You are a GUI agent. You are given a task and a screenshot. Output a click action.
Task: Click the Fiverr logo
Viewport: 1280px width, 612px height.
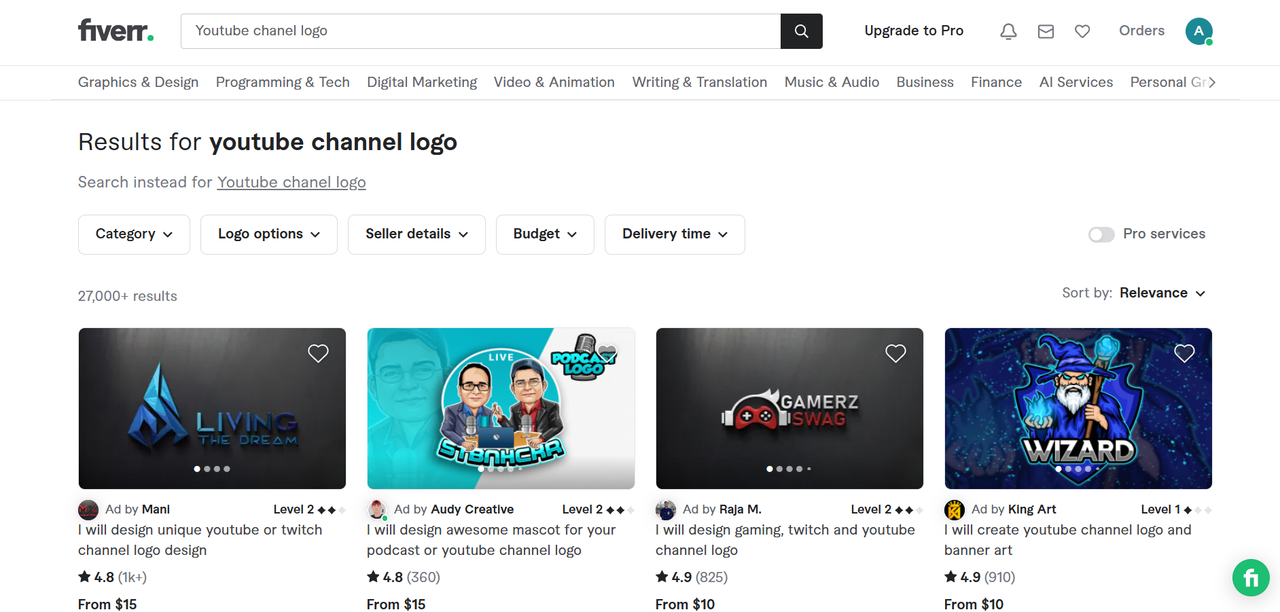[116, 31]
